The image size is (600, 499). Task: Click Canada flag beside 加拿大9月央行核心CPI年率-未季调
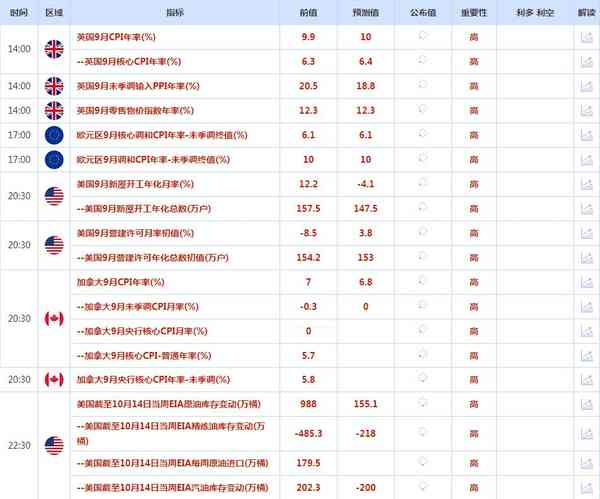54,380
